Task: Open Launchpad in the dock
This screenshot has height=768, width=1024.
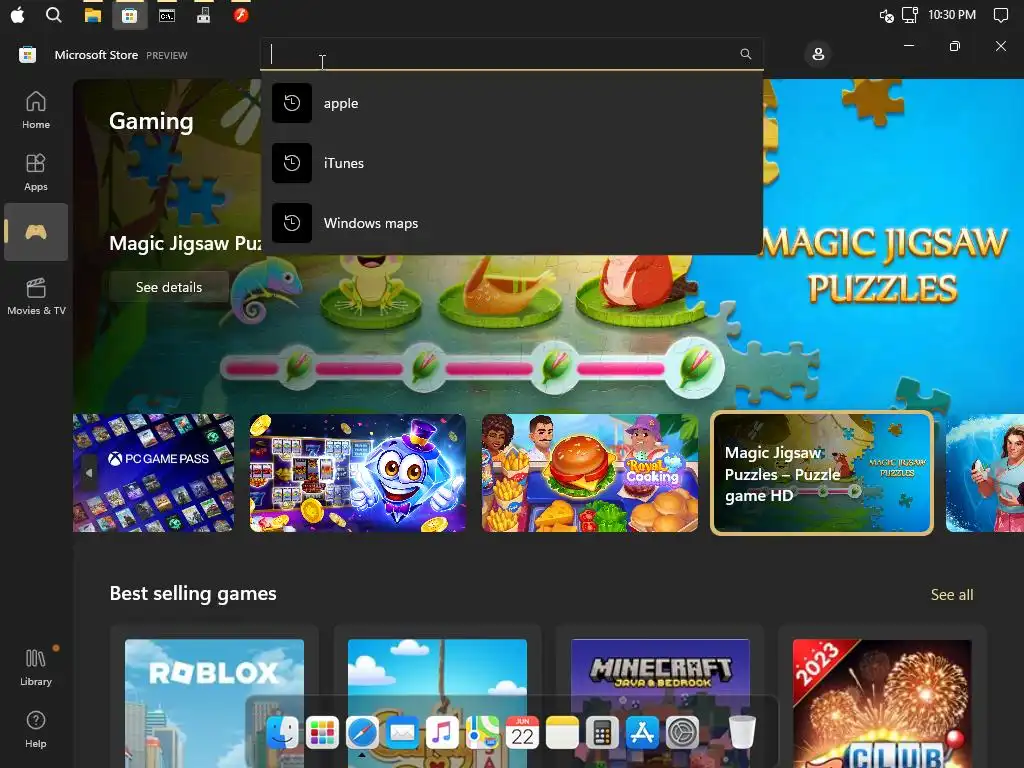Action: (322, 732)
